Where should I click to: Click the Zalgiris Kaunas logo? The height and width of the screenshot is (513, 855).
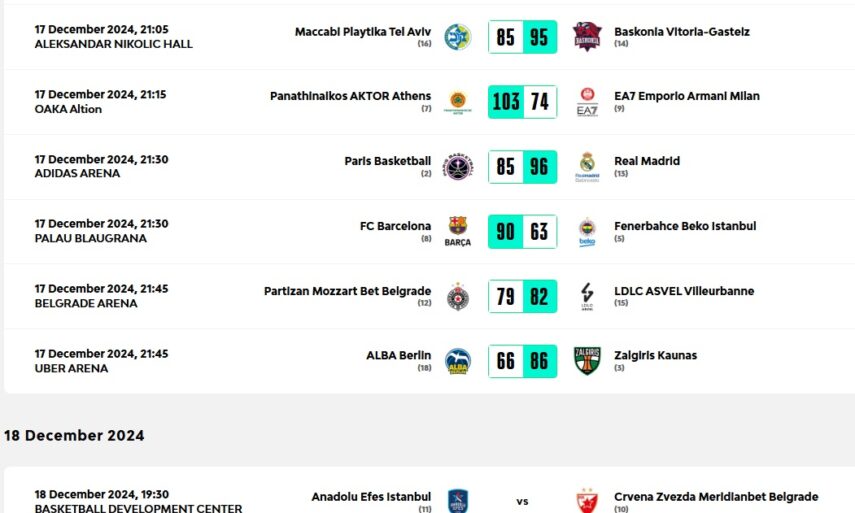click(587, 361)
